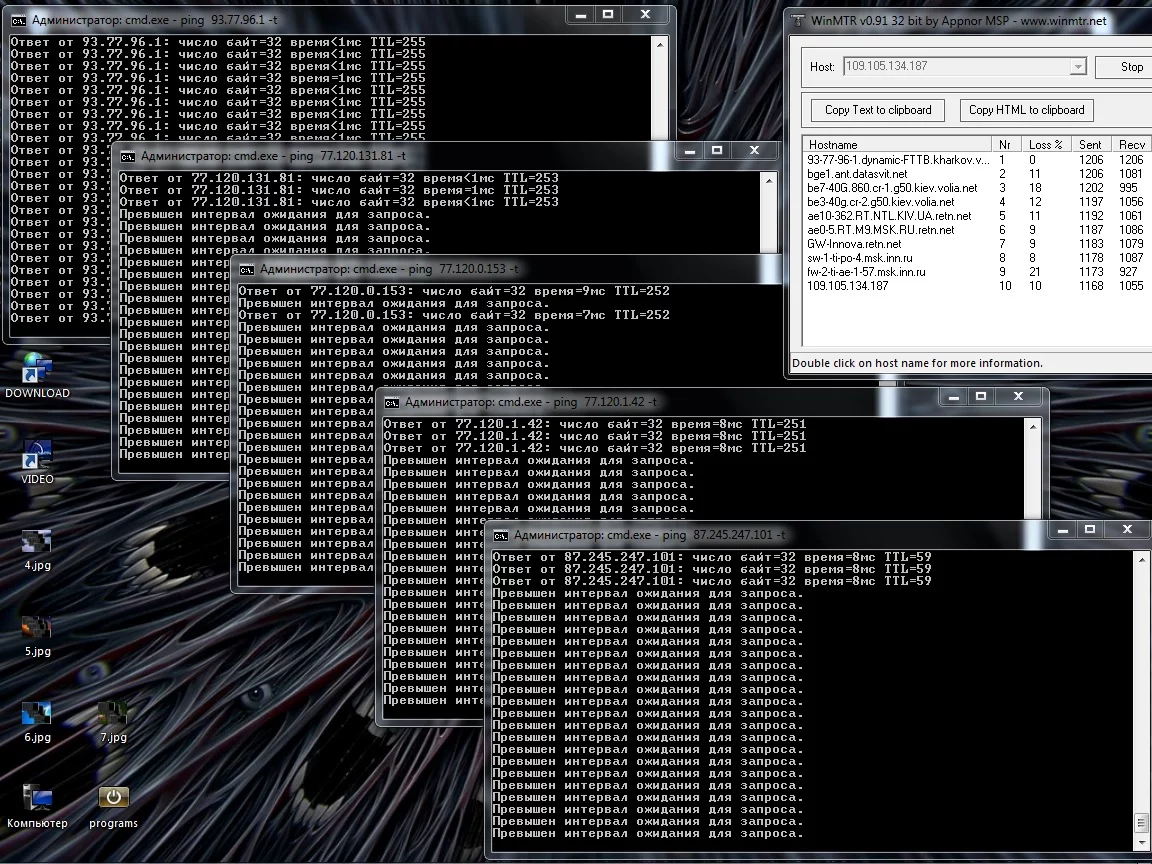Select the 7.jpg desktop file

pyautogui.click(x=113, y=720)
